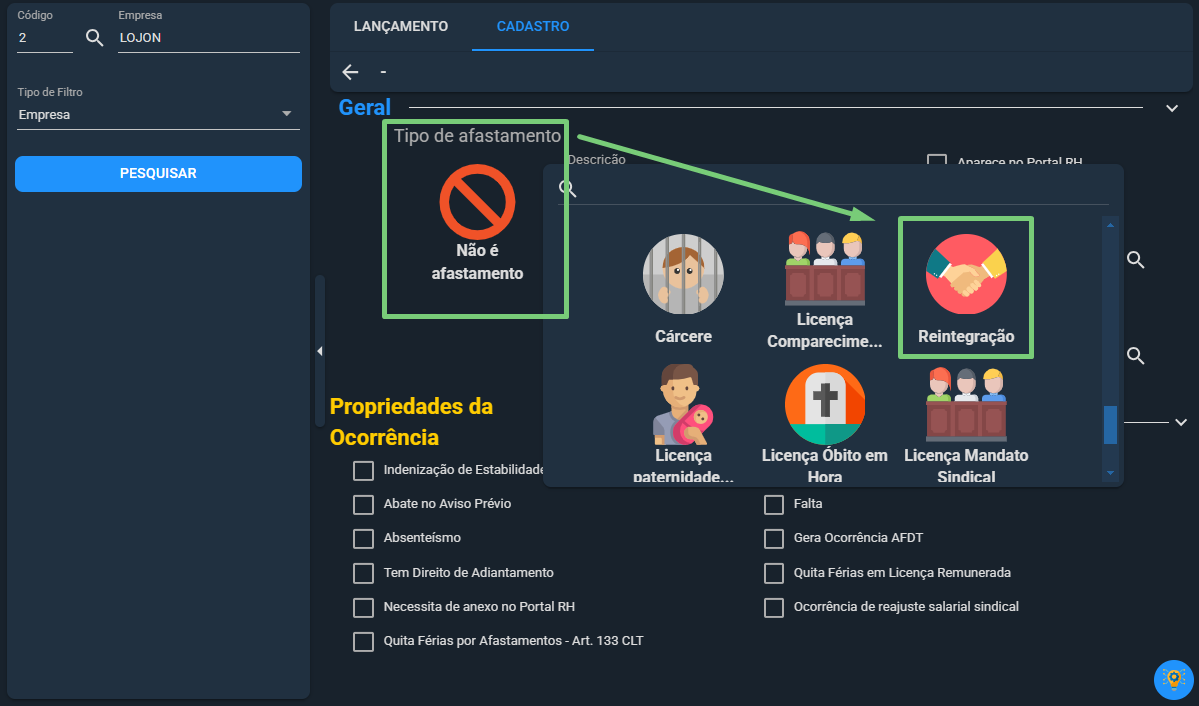Click the upper magnifier icon right of the popup
1199x706 pixels.
[1136, 260]
